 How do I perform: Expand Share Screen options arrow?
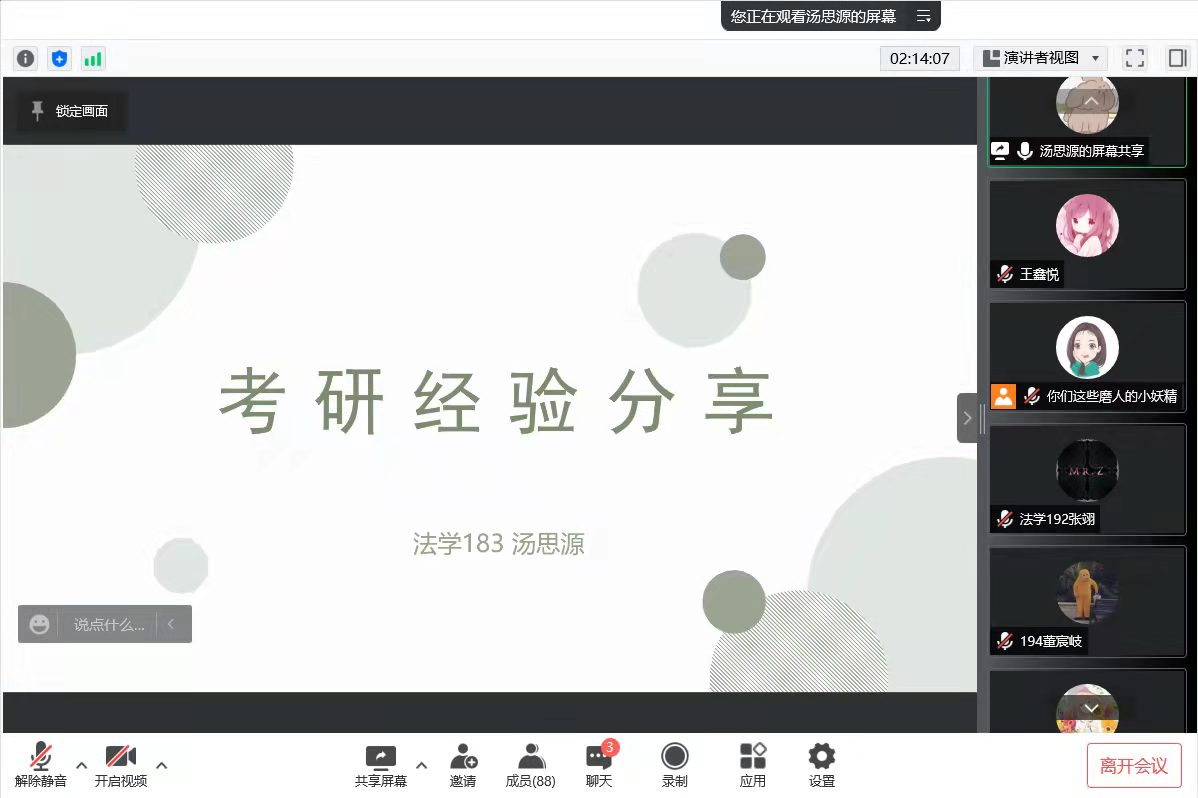(421, 766)
